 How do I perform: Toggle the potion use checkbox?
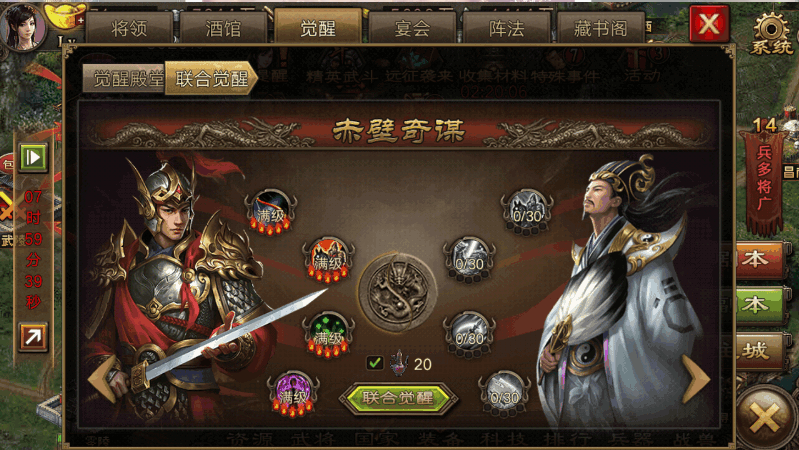375,363
